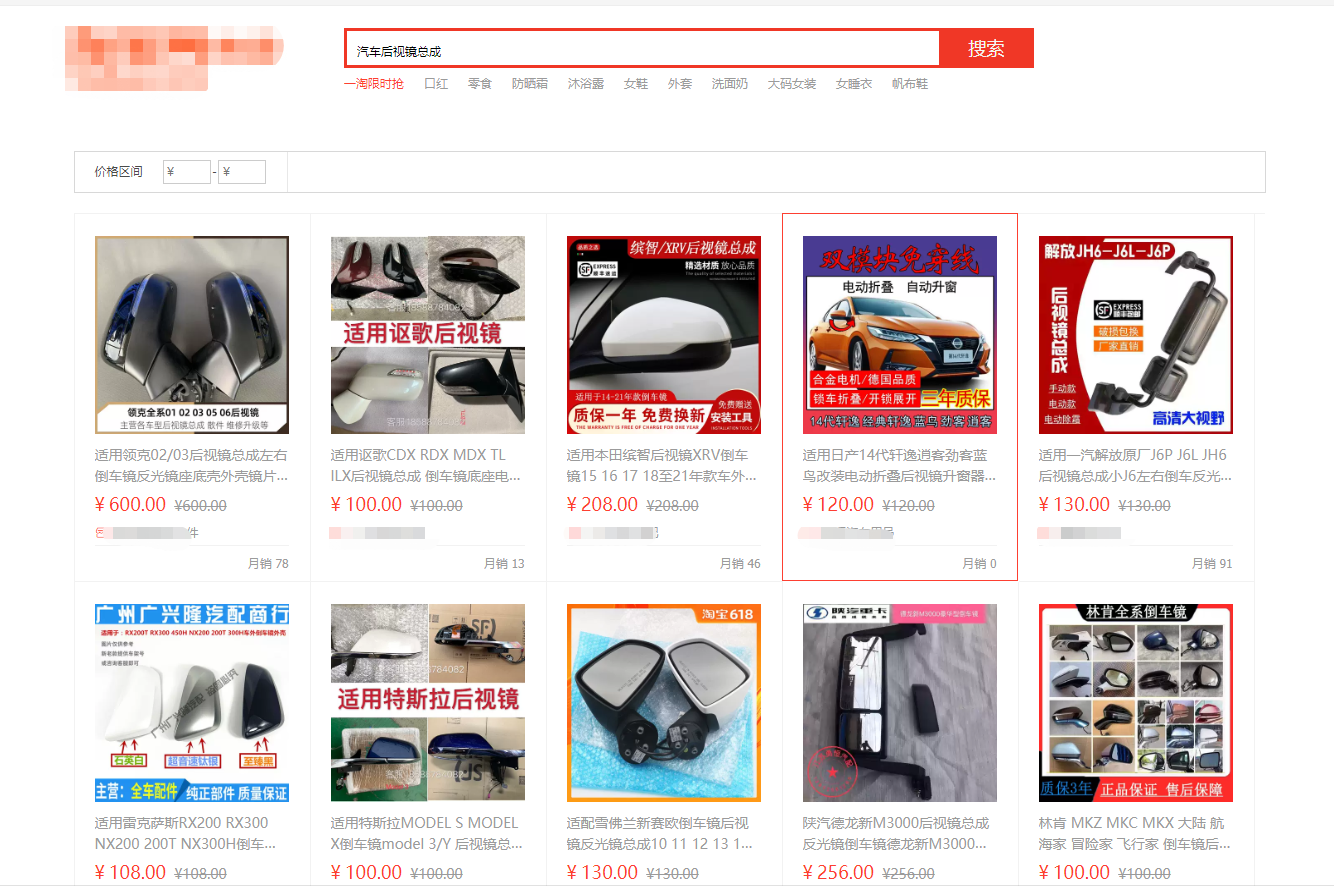Click the red 搜索 search button
This screenshot has height=886, width=1334.
tap(986, 49)
